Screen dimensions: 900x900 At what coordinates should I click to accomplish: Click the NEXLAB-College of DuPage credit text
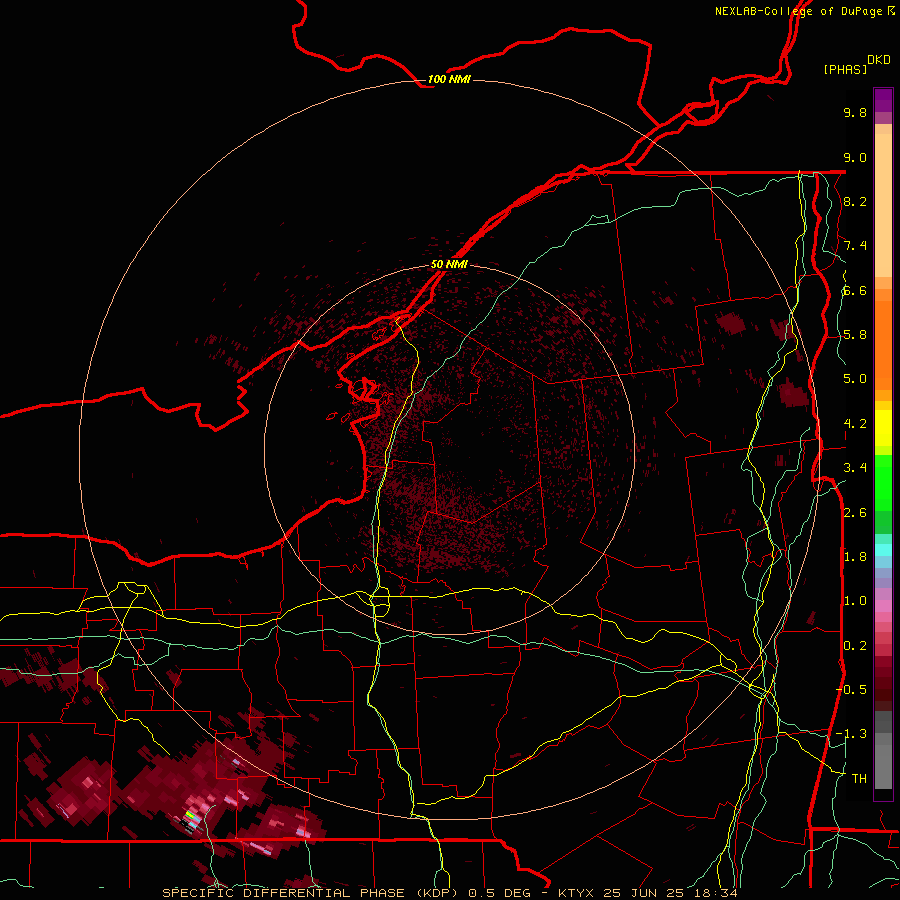pyautogui.click(x=805, y=11)
